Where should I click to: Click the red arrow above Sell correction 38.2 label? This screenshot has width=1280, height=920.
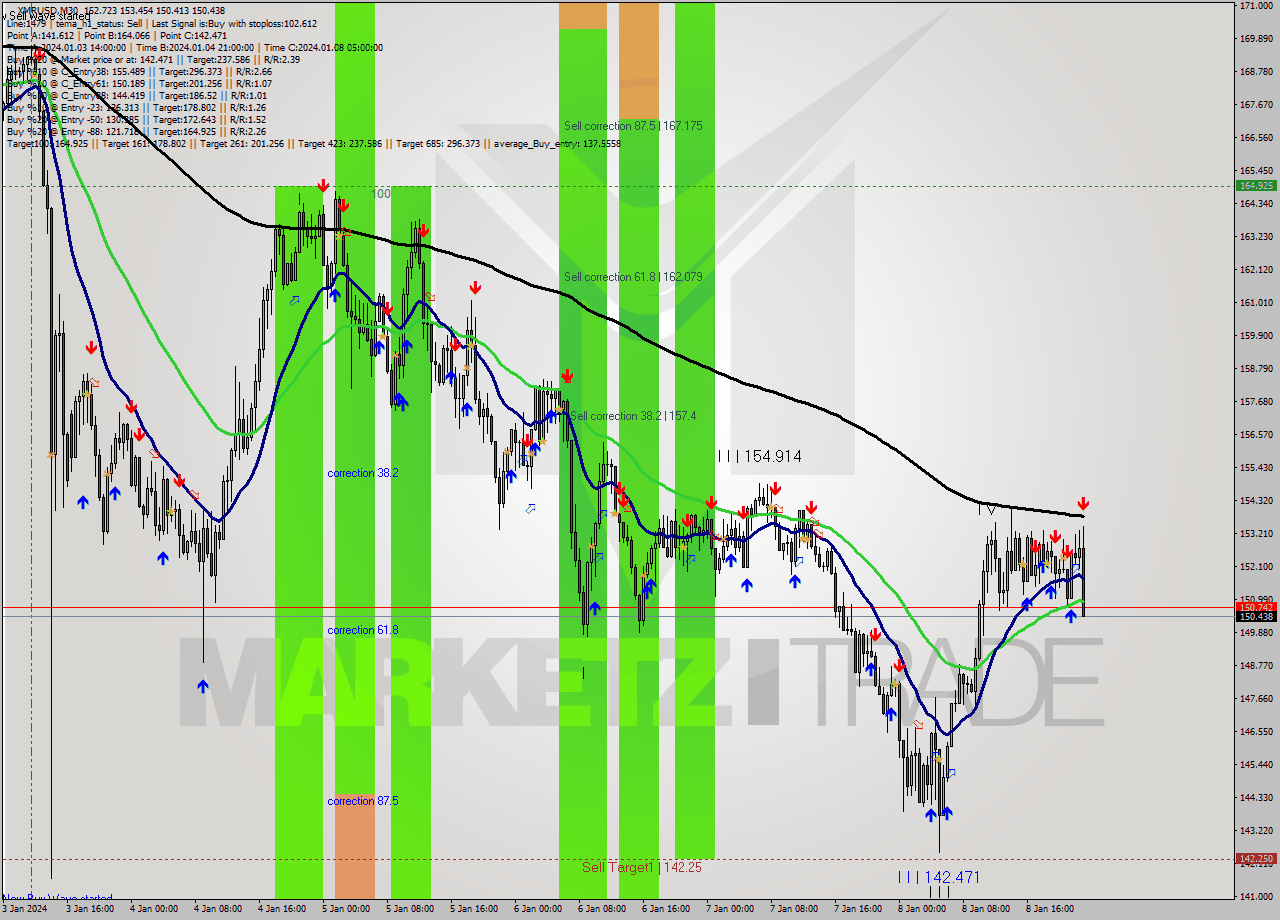(567, 376)
